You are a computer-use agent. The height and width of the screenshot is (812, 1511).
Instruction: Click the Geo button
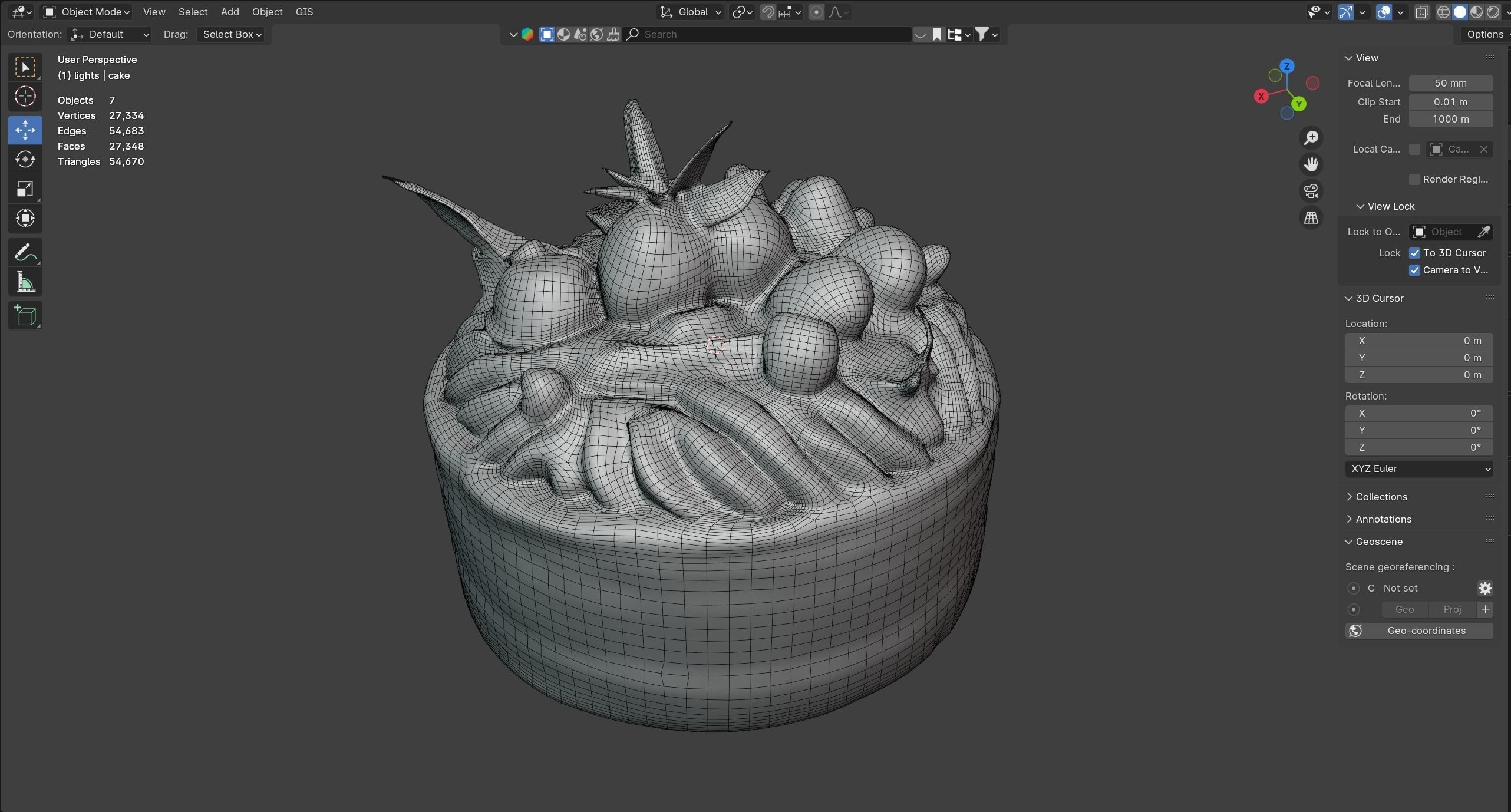(x=1404, y=609)
